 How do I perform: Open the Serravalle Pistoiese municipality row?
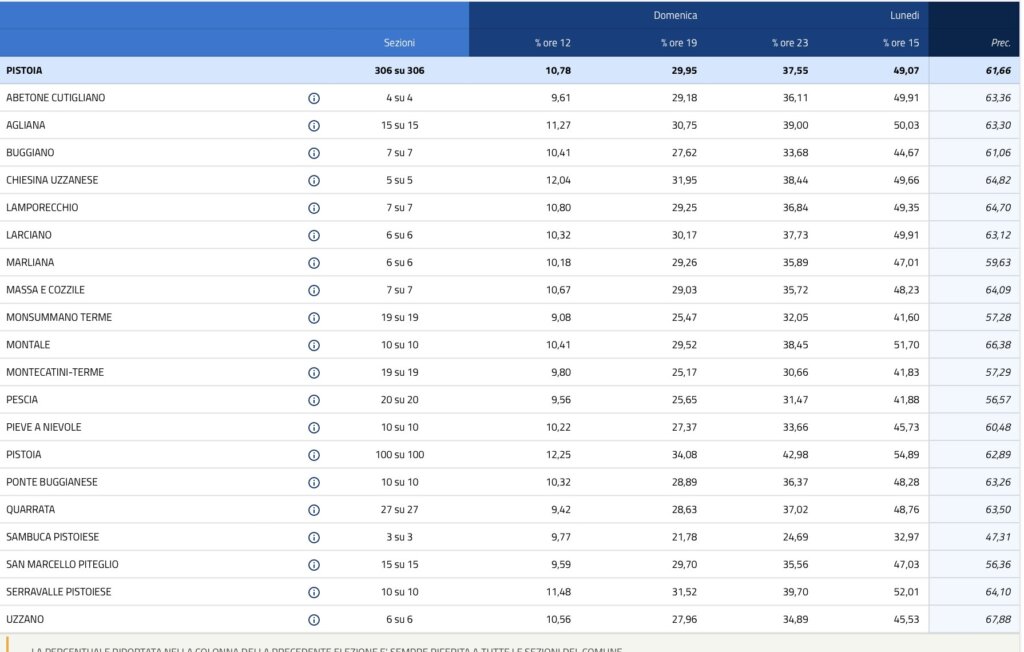59,592
